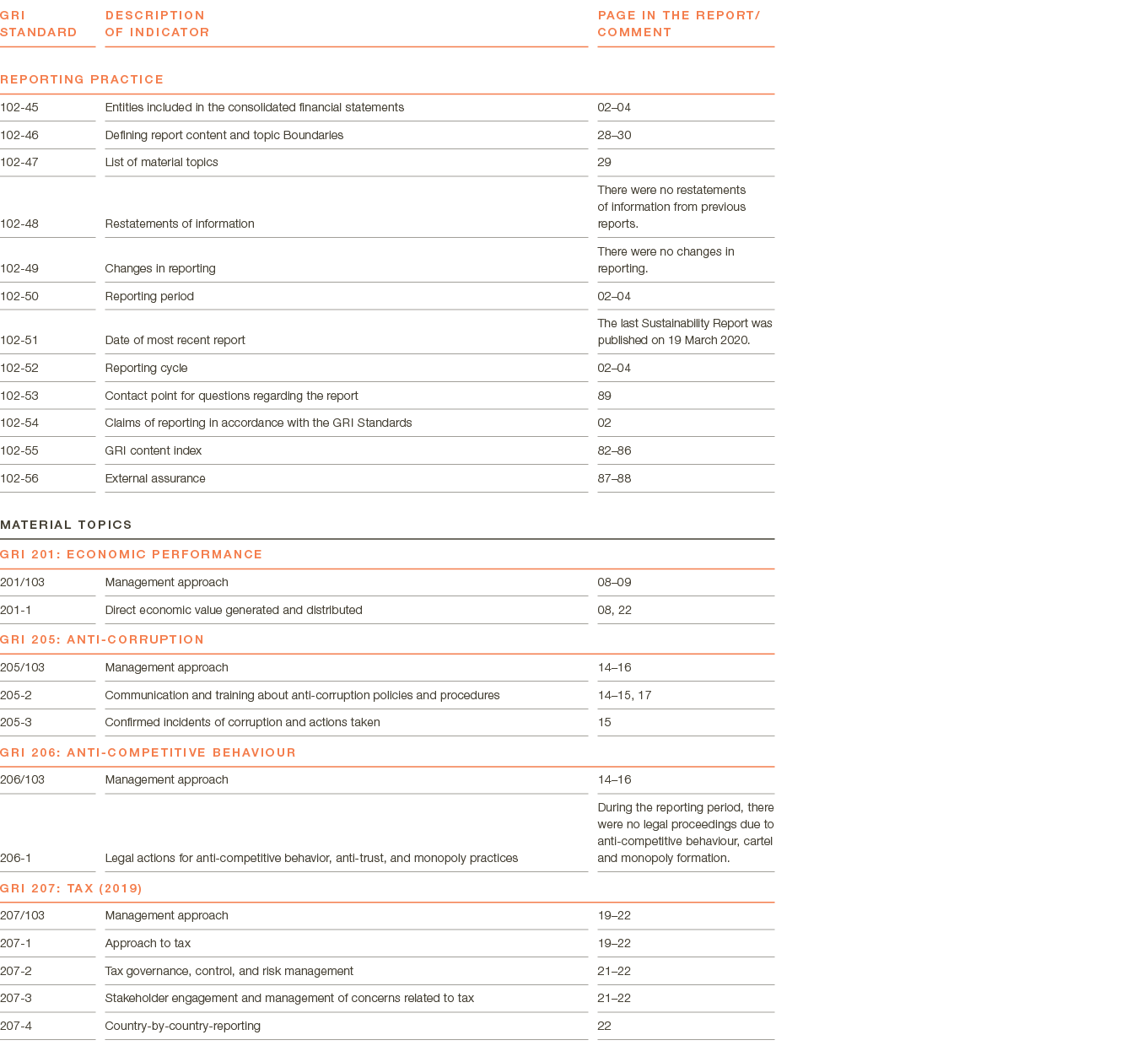Click 'Stakeholder engagement and management of concerns' row
1148x1051 pixels.
coord(290,998)
